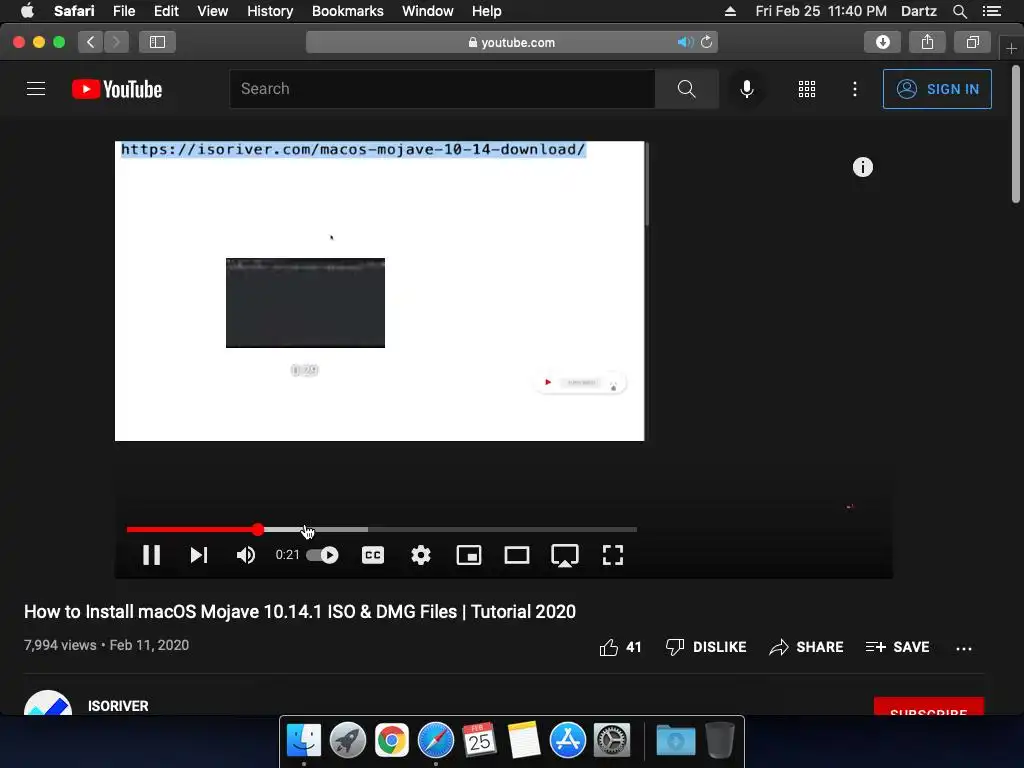1024x768 pixels.
Task: Mute the video volume
Action: [x=246, y=555]
